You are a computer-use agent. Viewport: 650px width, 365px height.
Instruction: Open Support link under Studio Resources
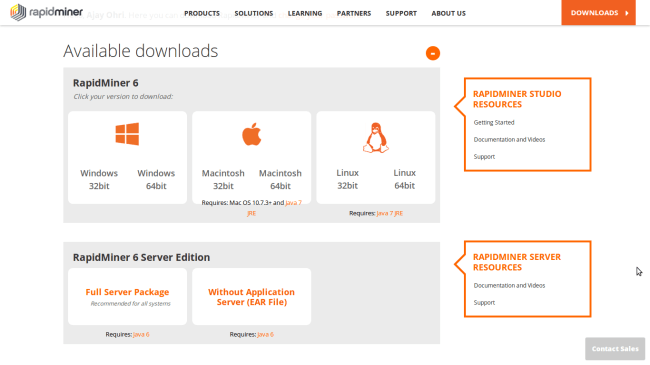tap(484, 156)
